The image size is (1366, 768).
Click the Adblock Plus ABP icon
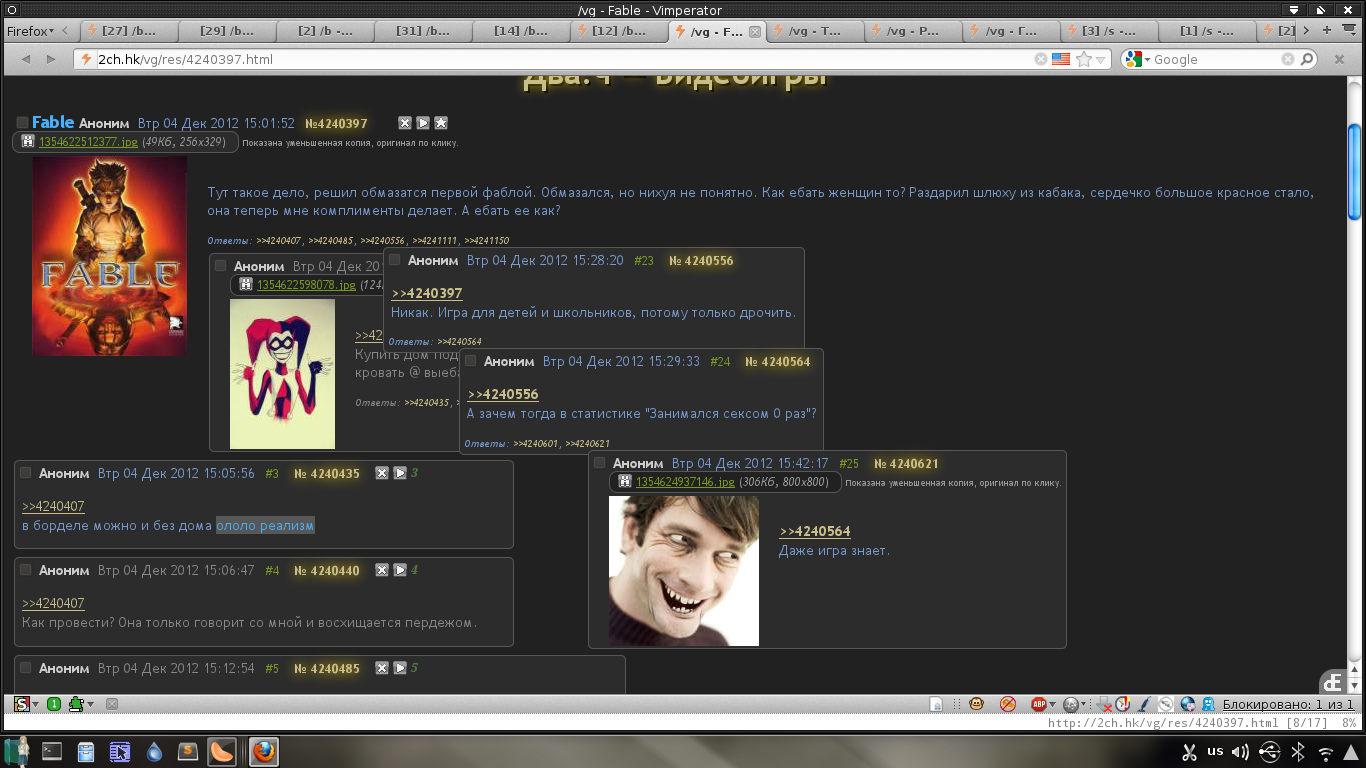tap(1039, 704)
